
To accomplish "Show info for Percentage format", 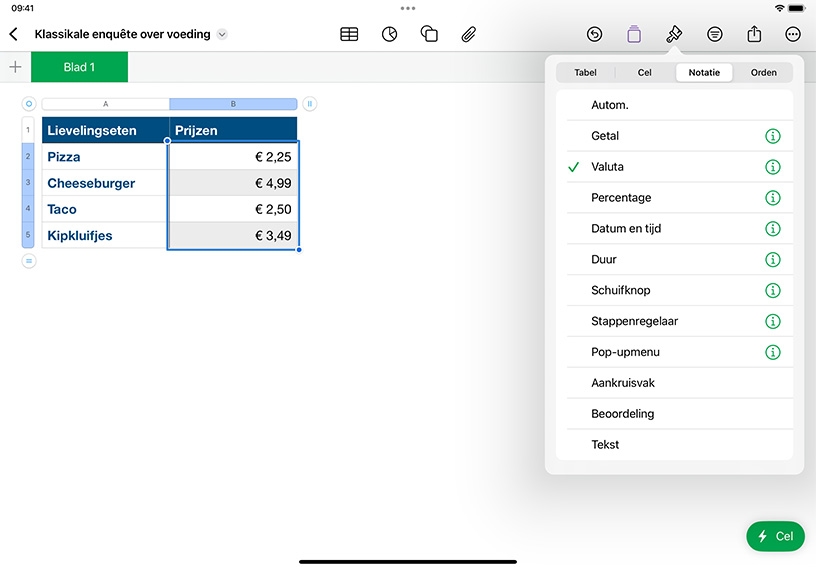I will [773, 198].
